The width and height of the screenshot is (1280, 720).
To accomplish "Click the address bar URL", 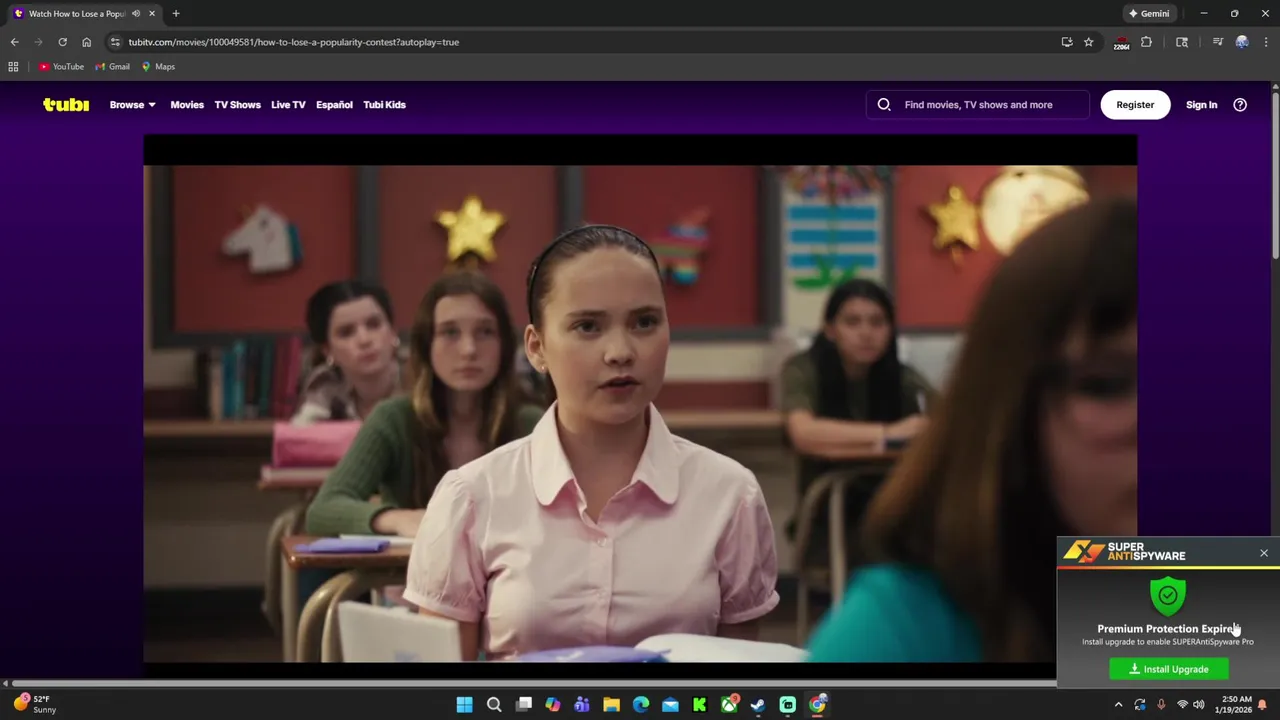I will pos(294,42).
